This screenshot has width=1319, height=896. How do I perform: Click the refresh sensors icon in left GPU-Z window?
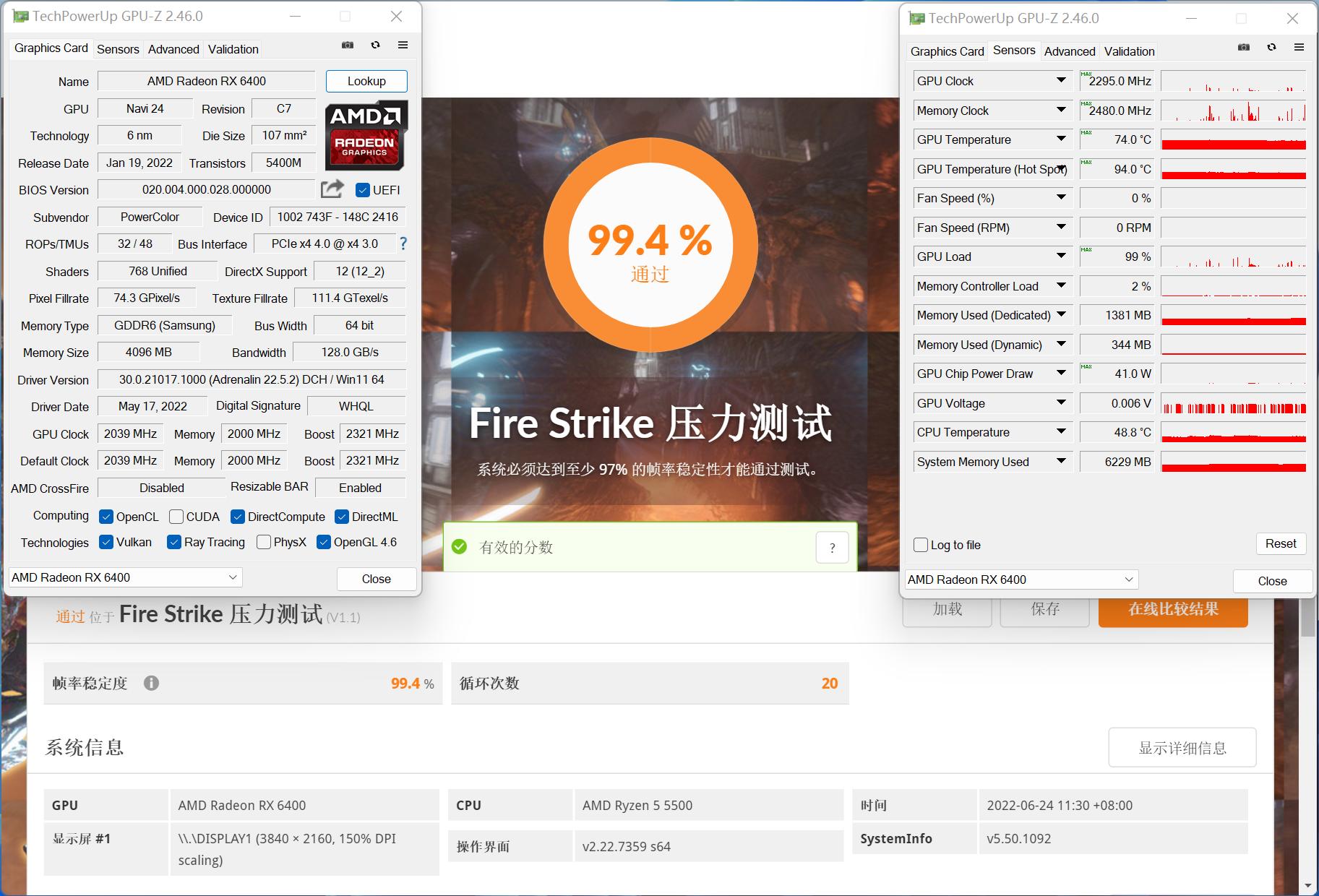(x=375, y=45)
